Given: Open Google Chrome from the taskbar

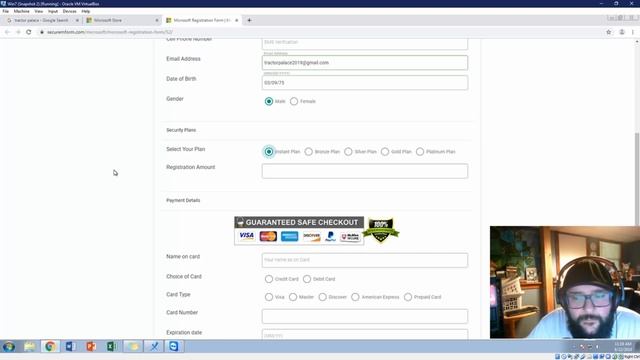Looking at the screenshot, I should coord(50,347).
